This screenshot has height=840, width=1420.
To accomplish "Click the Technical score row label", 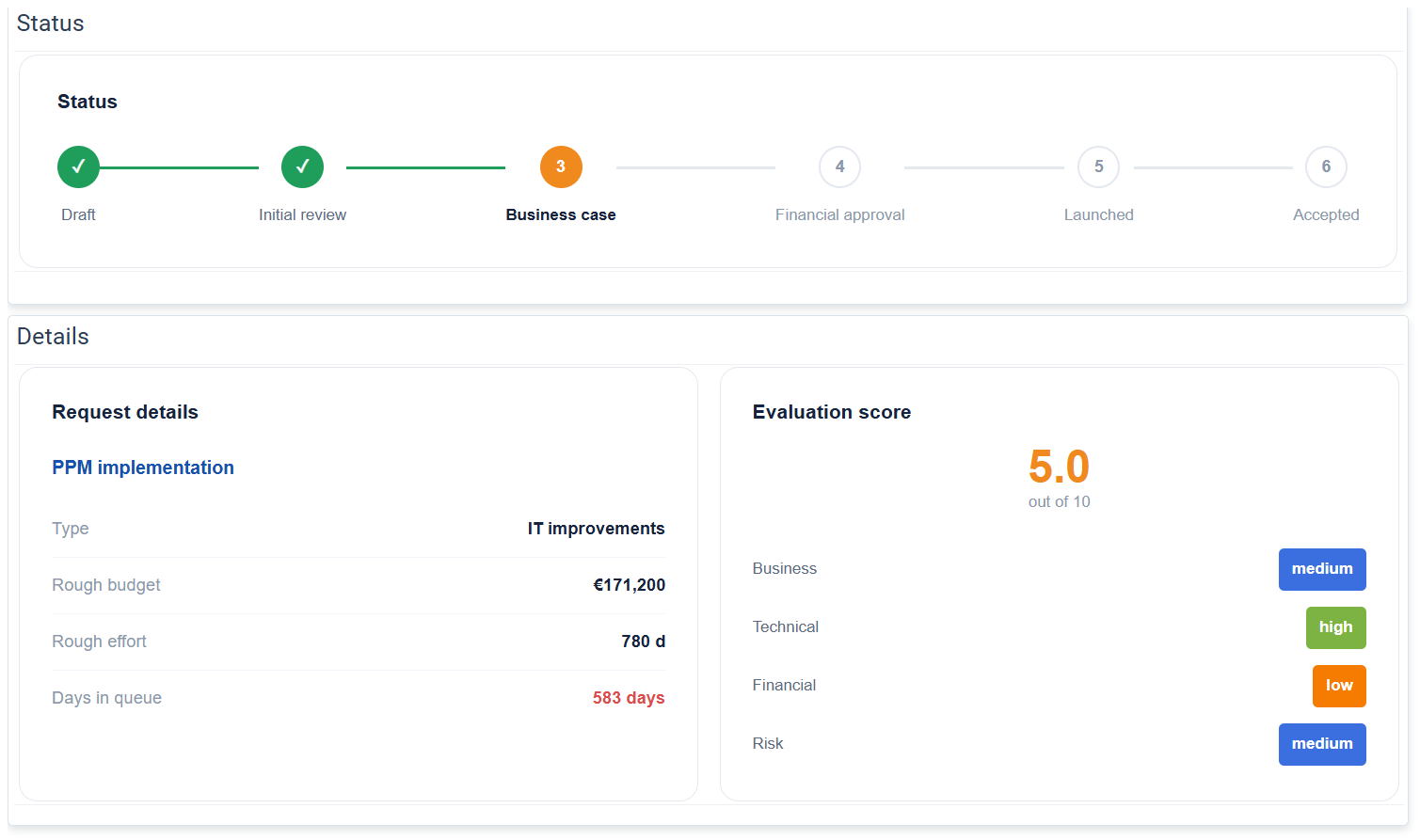I will click(x=786, y=627).
